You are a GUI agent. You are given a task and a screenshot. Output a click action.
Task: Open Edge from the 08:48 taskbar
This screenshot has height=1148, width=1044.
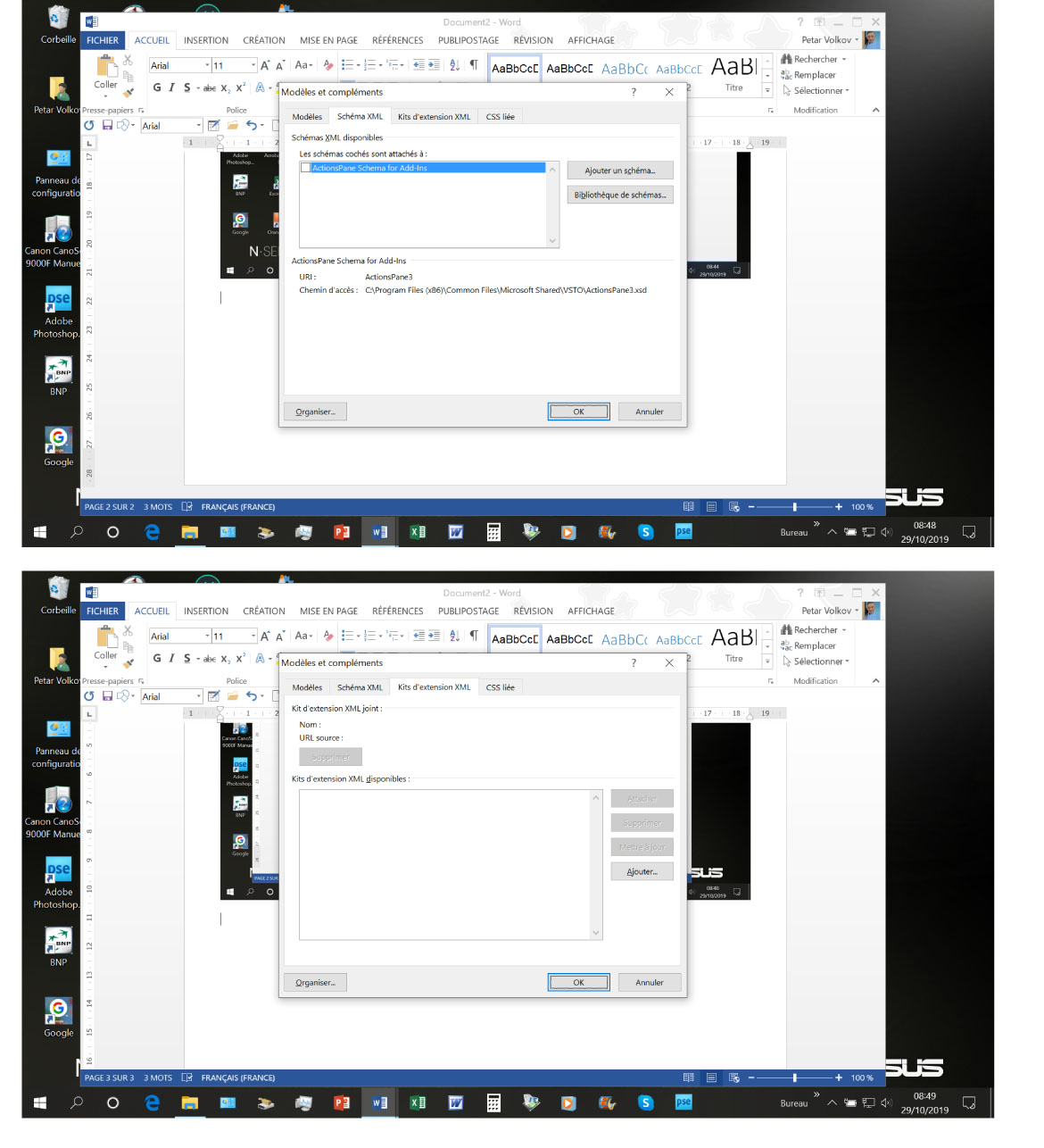[153, 532]
